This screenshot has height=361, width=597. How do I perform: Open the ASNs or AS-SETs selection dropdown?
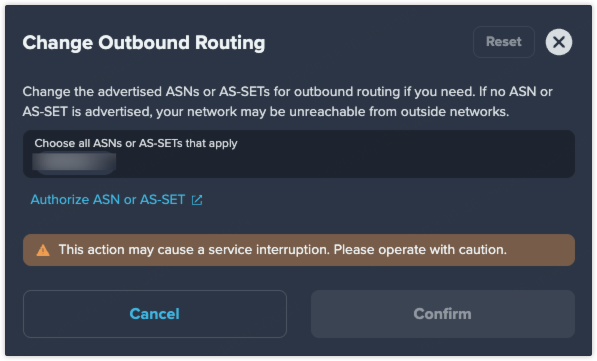click(299, 154)
